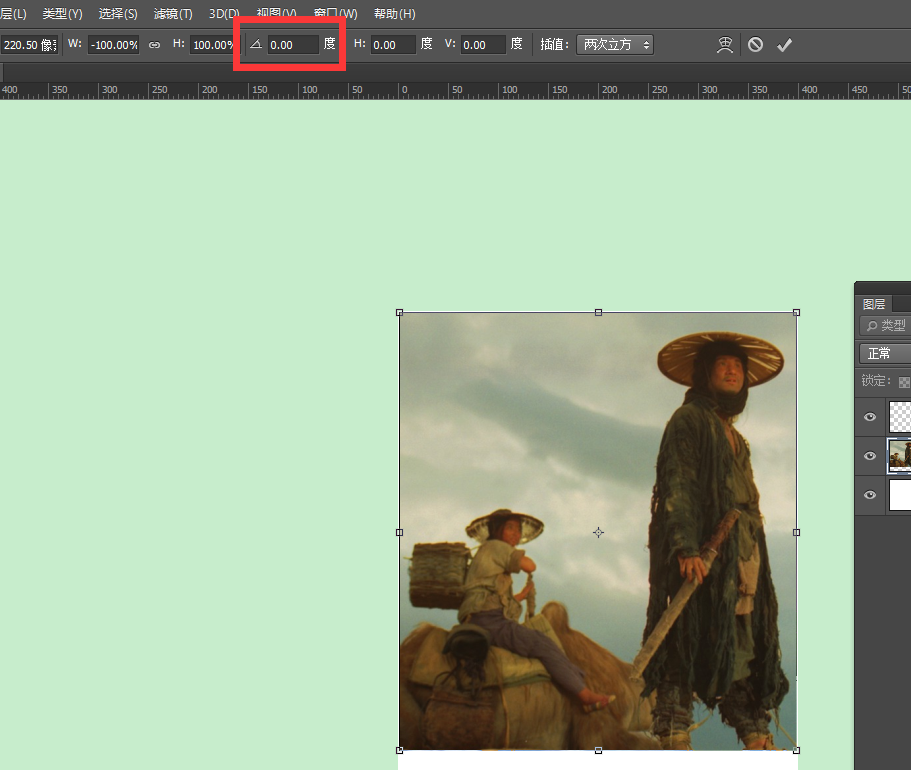The image size is (911, 770).
Task: Click the right-middle transform handle
Action: 797,532
